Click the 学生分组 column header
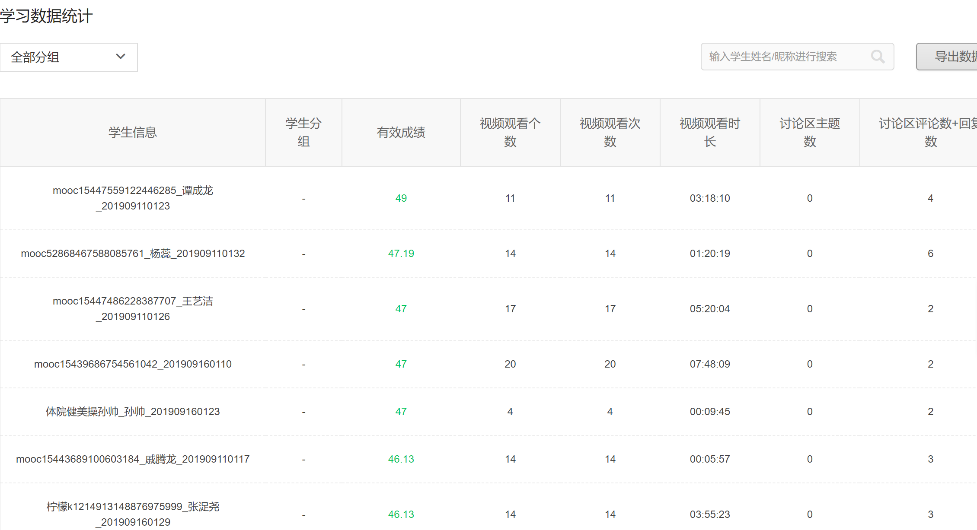Screen dimensions: 977x530 tap(303, 132)
